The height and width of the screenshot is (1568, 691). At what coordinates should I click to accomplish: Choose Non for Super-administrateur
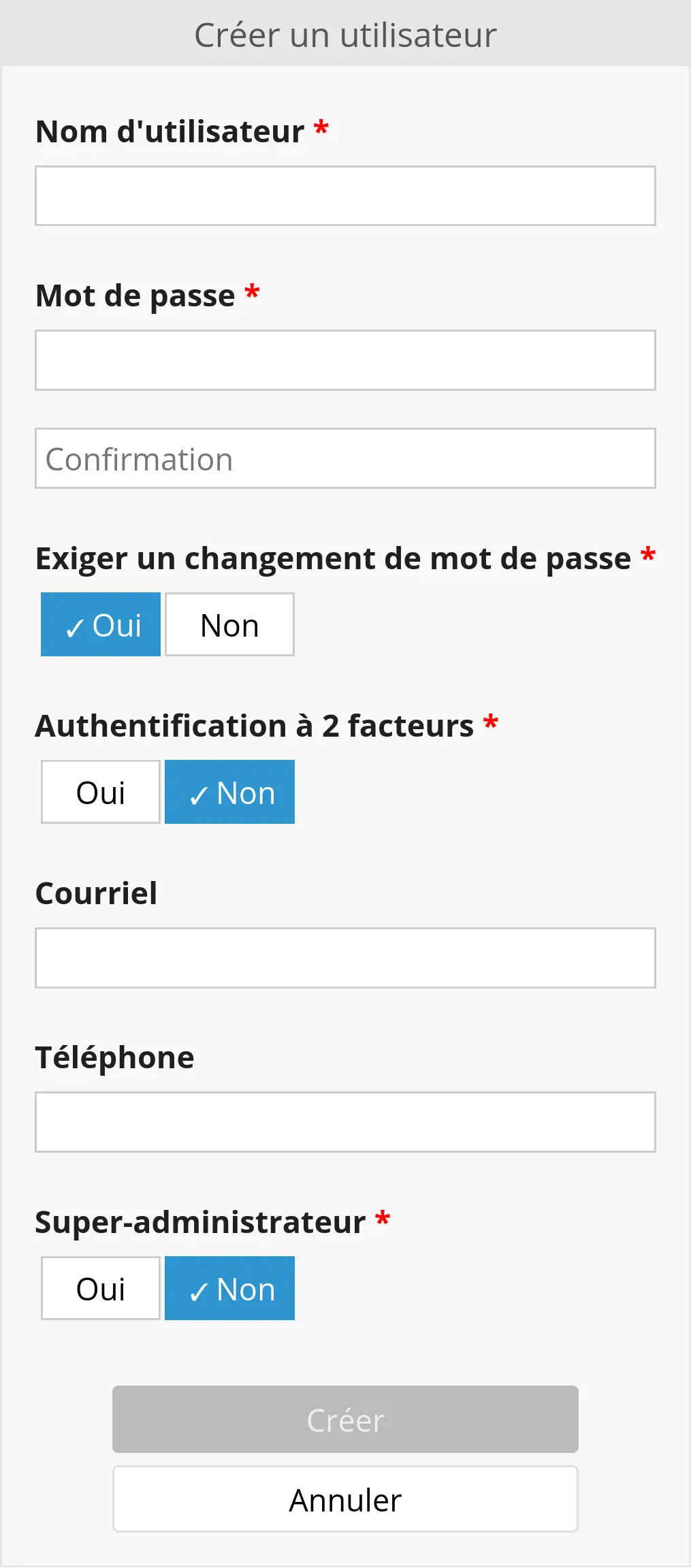point(229,1288)
